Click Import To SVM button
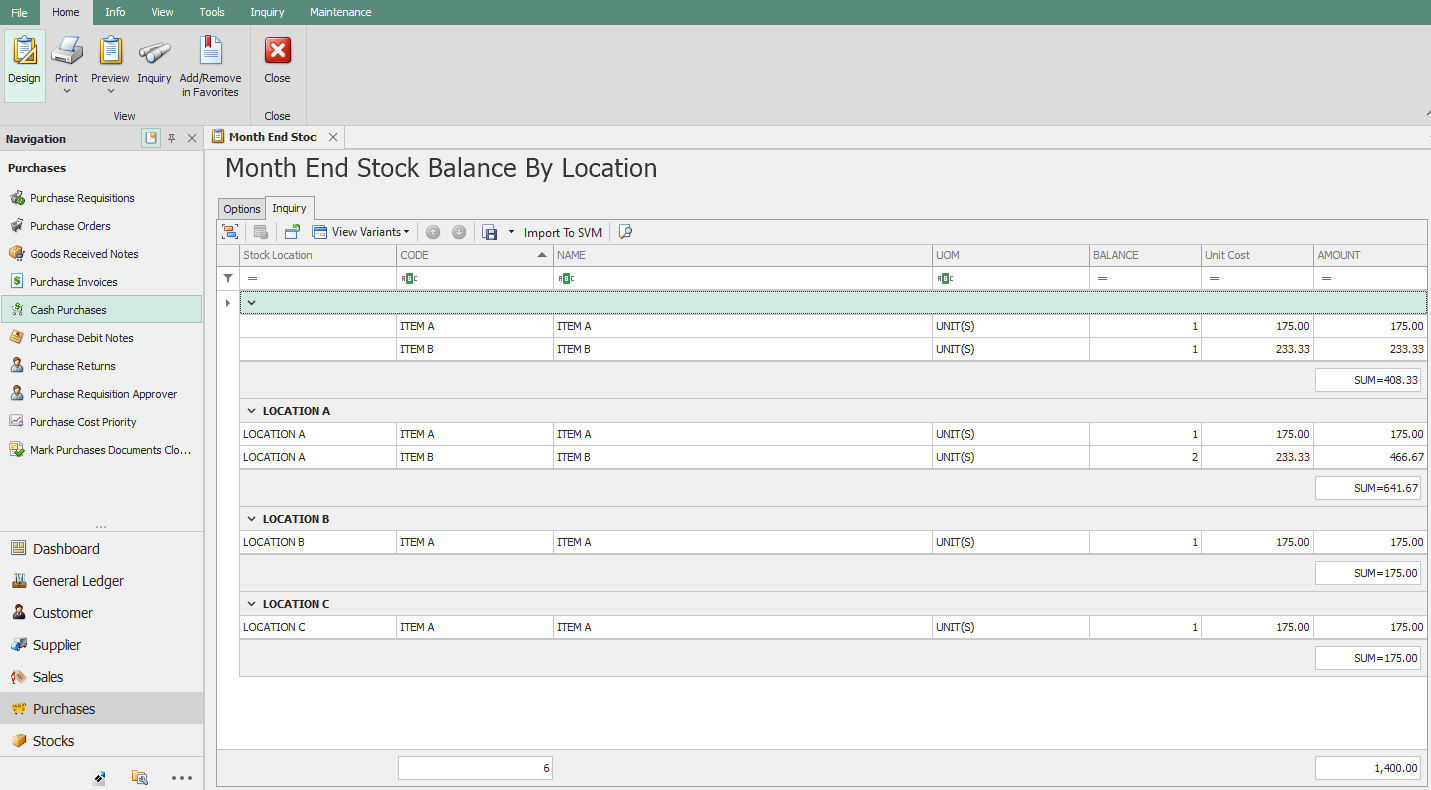Screen dimensions: 1431x790 (x=563, y=232)
